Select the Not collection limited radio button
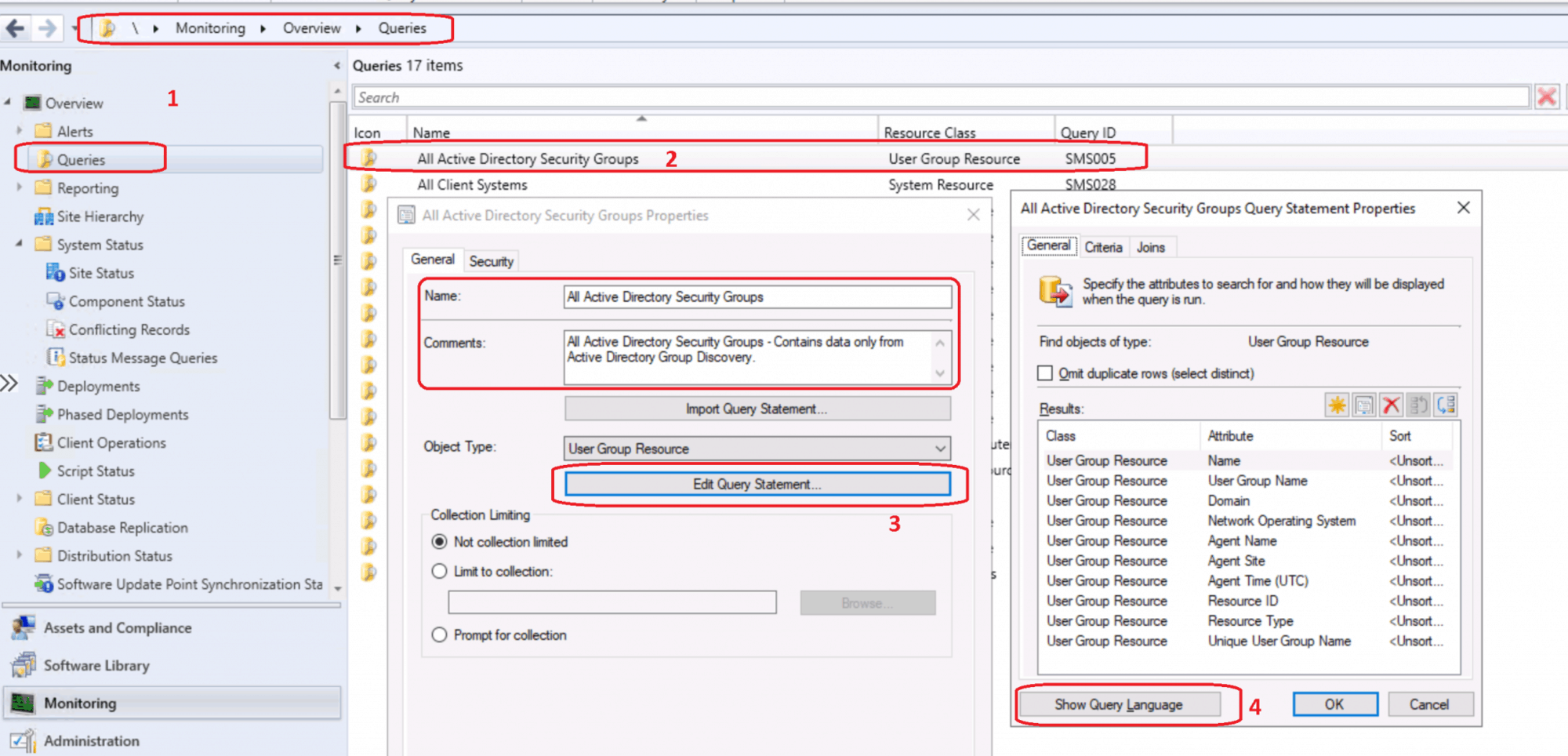Viewport: 1568px width, 756px height. (x=440, y=541)
